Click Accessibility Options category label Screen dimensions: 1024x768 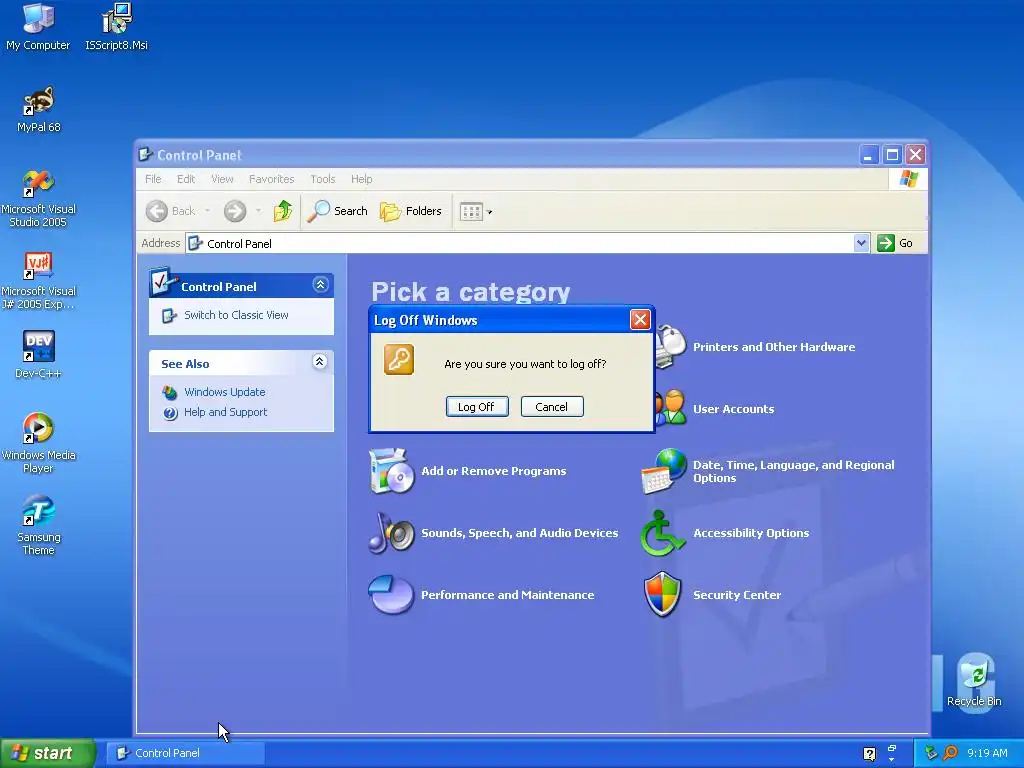point(751,533)
